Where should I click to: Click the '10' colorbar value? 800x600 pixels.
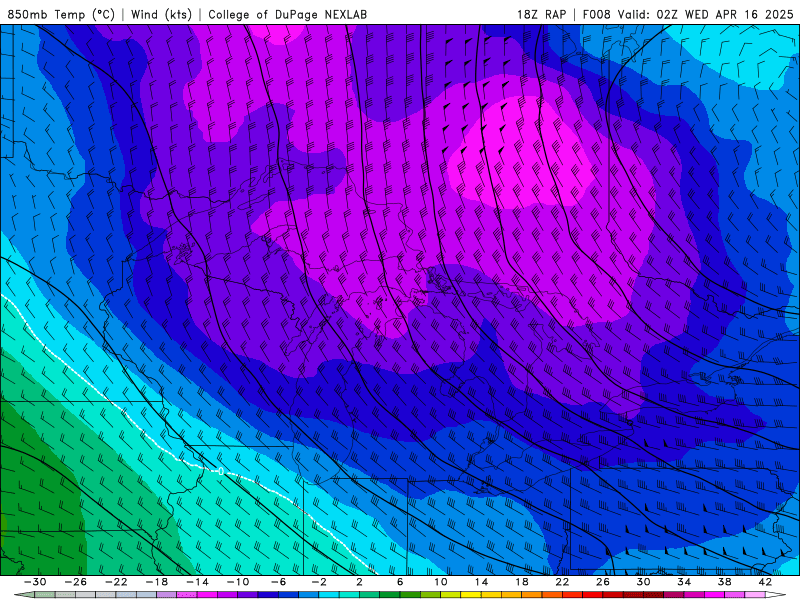(441, 582)
